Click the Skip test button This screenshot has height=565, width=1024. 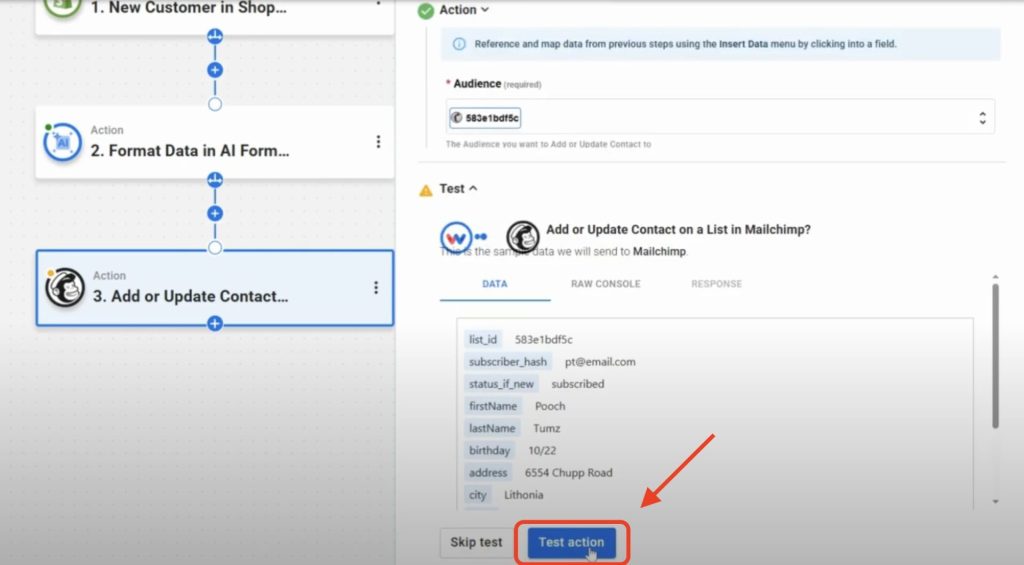476,542
